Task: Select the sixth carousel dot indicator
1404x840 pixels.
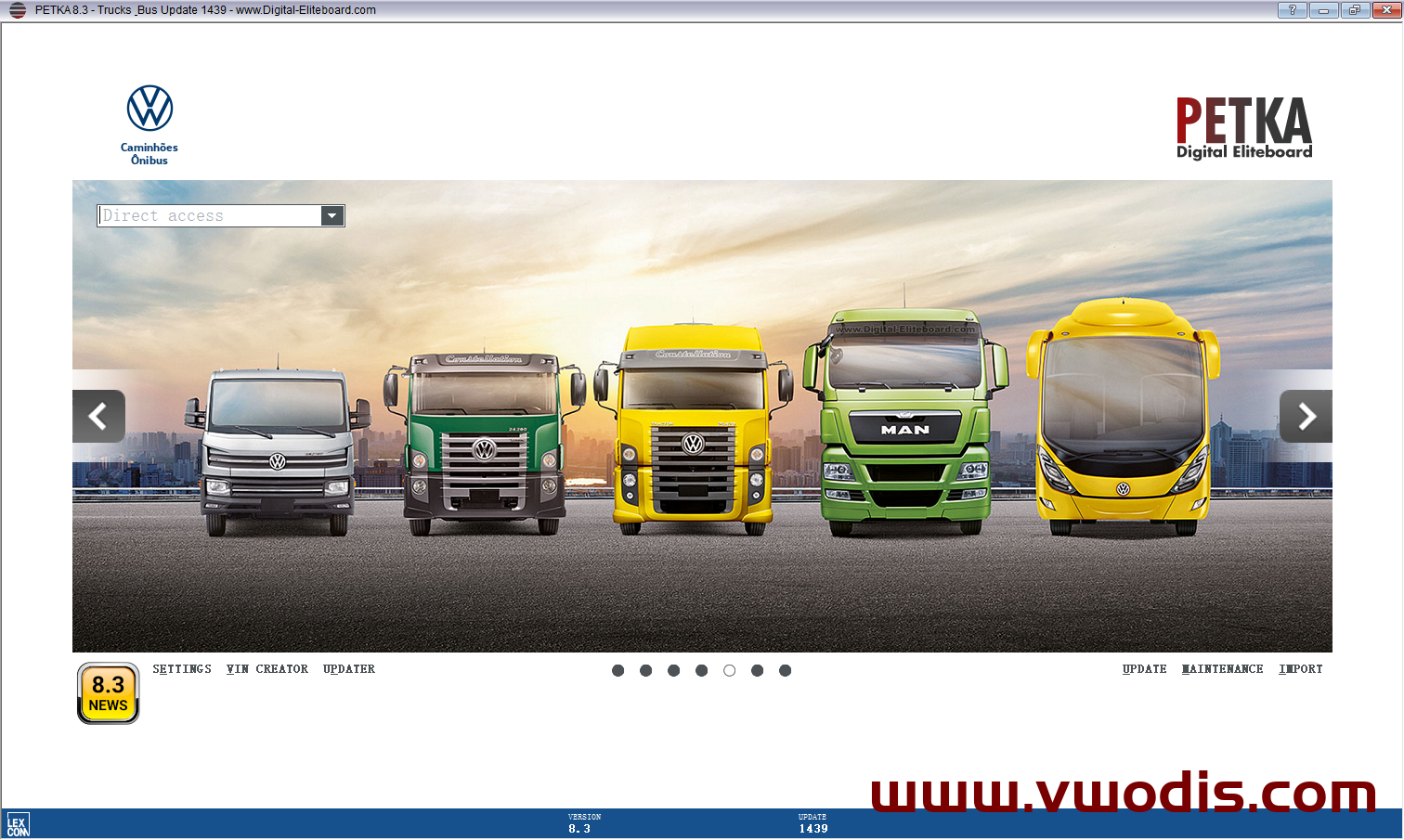Action: tap(757, 670)
